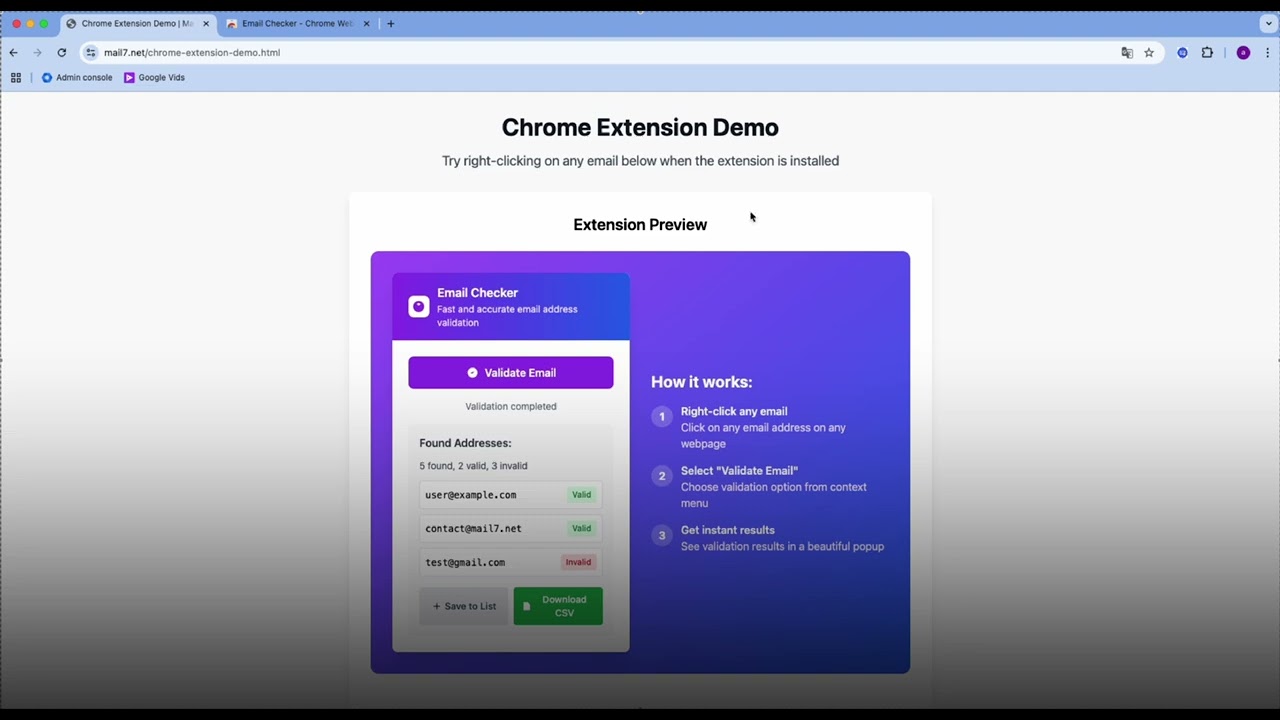Click the Save to List button

tap(464, 606)
